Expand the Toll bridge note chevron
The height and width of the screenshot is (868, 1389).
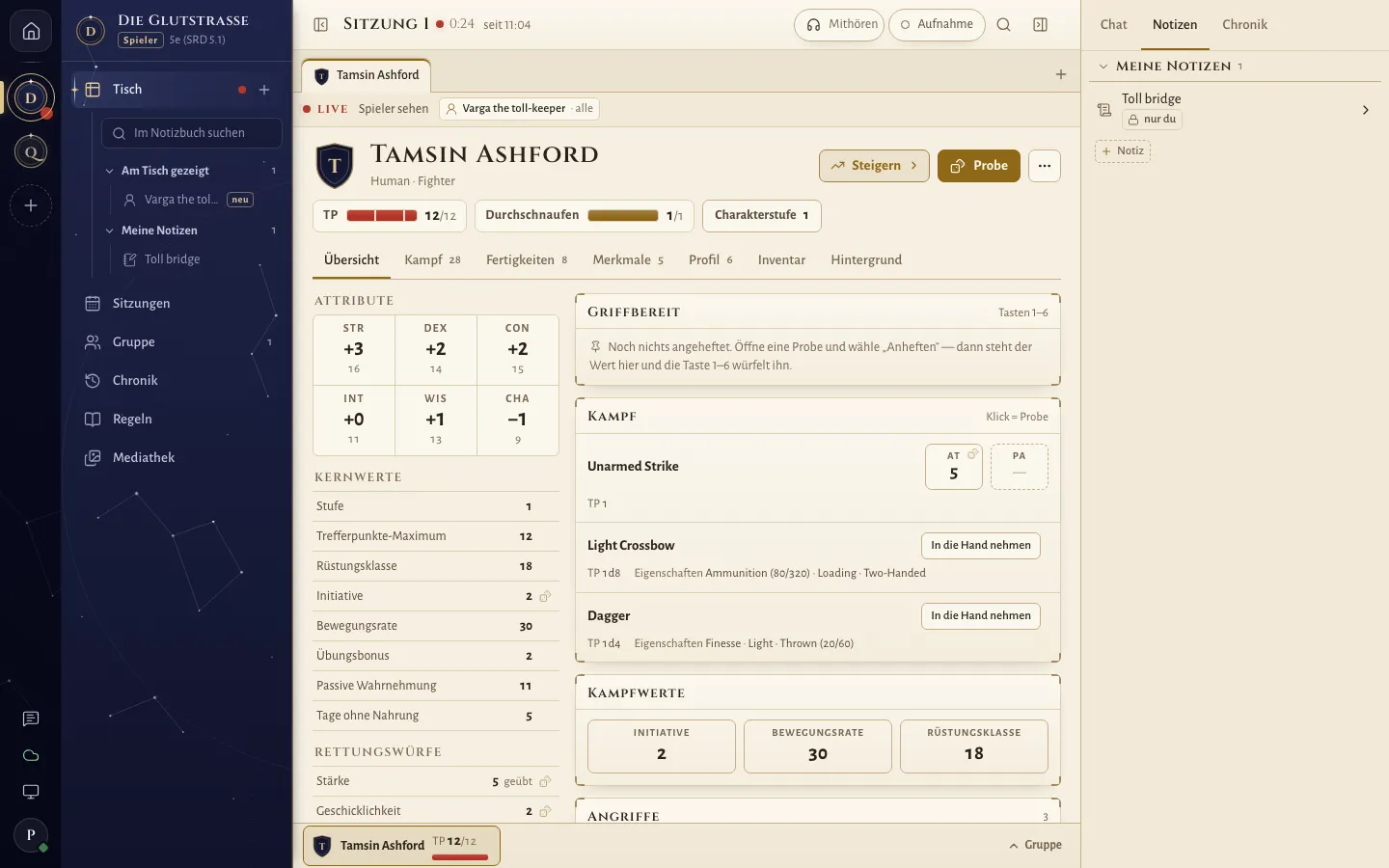coord(1366,110)
